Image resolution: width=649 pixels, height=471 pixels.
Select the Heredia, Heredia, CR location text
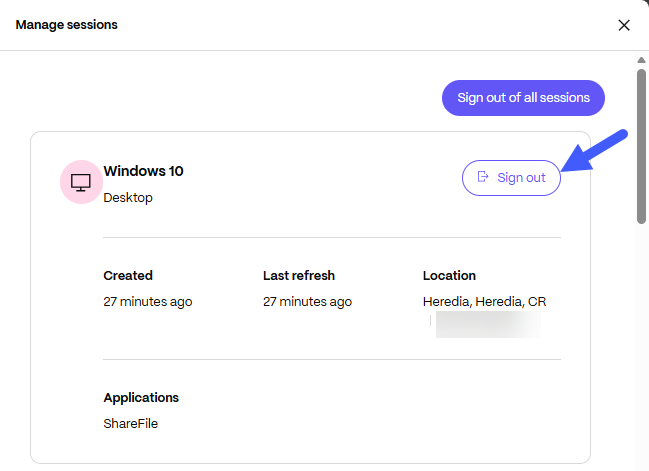(484, 301)
